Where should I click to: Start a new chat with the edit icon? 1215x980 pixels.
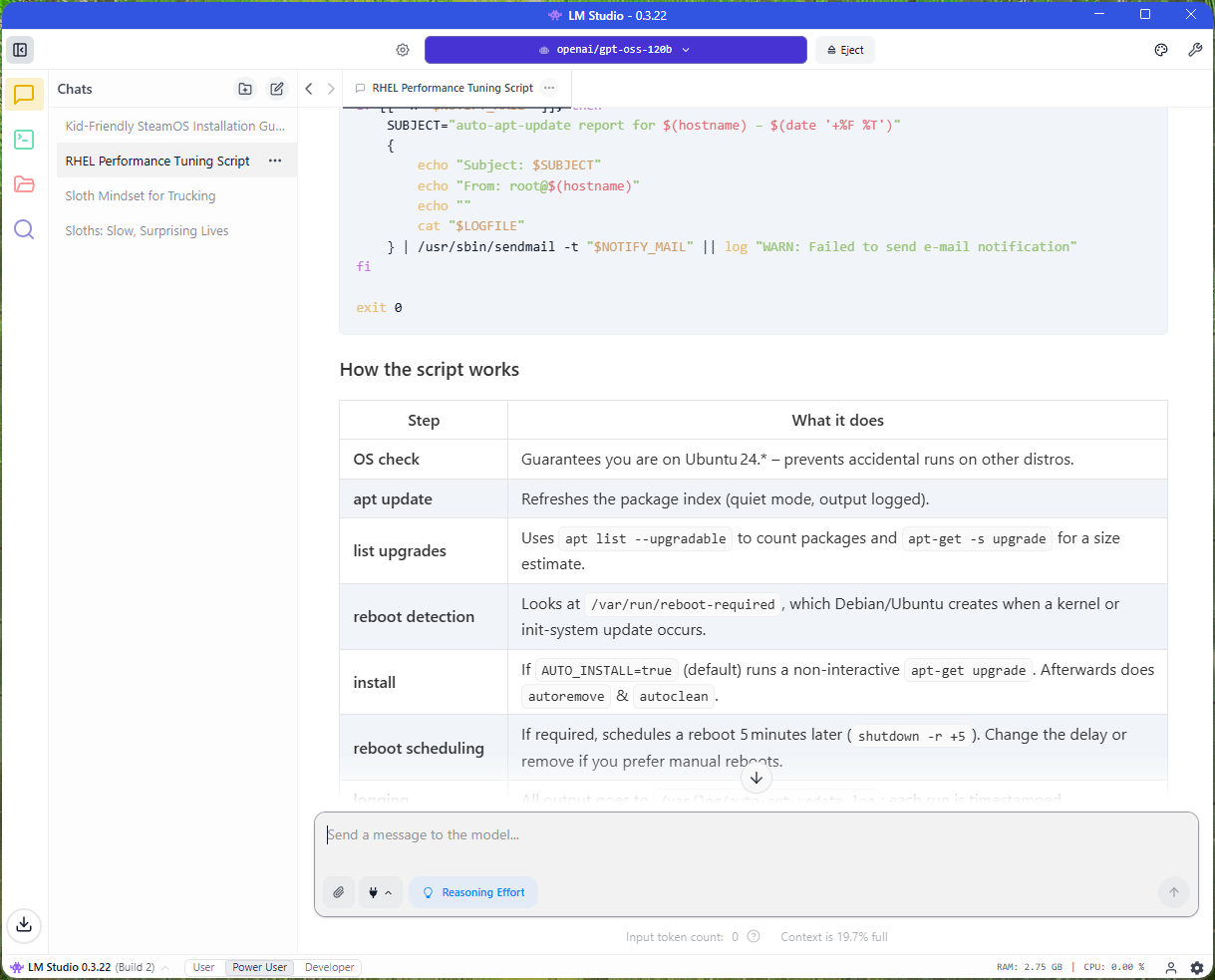(x=277, y=89)
